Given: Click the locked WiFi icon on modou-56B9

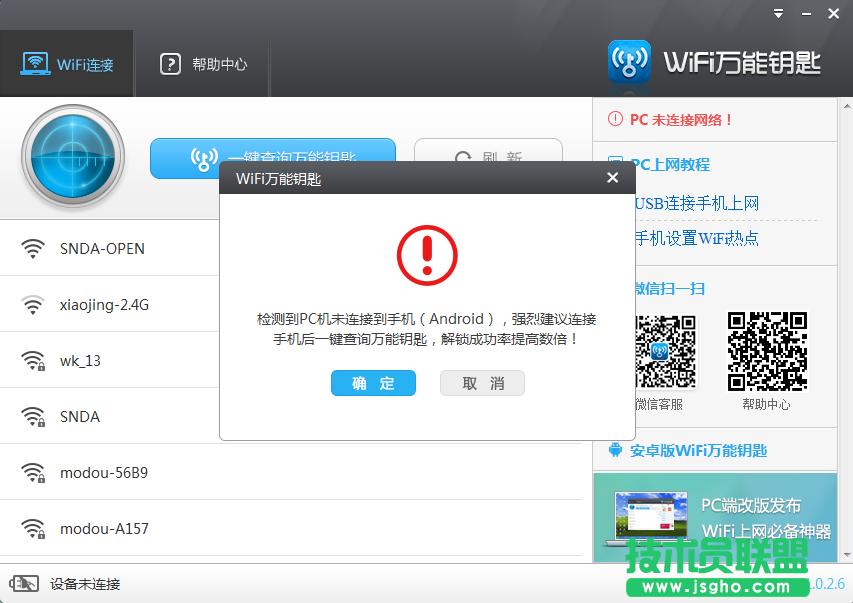Looking at the screenshot, I should [33, 472].
